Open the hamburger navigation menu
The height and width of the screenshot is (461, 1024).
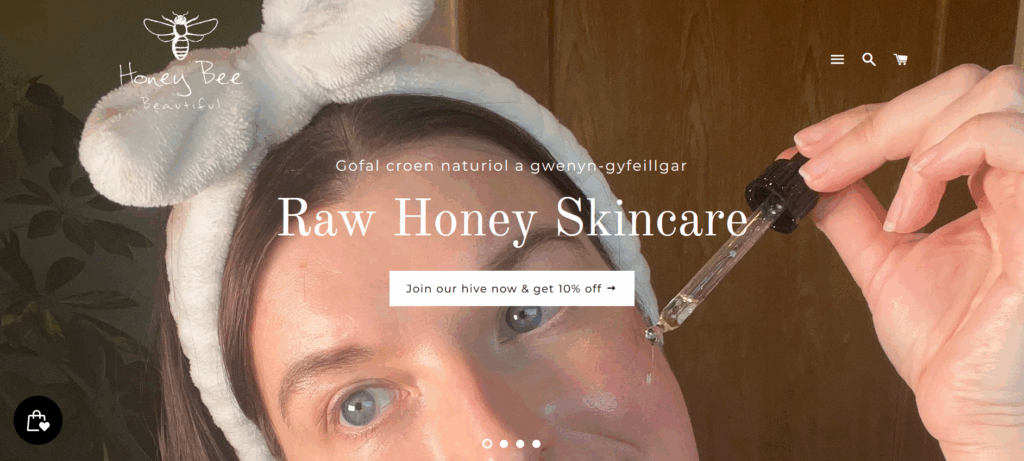click(x=837, y=59)
